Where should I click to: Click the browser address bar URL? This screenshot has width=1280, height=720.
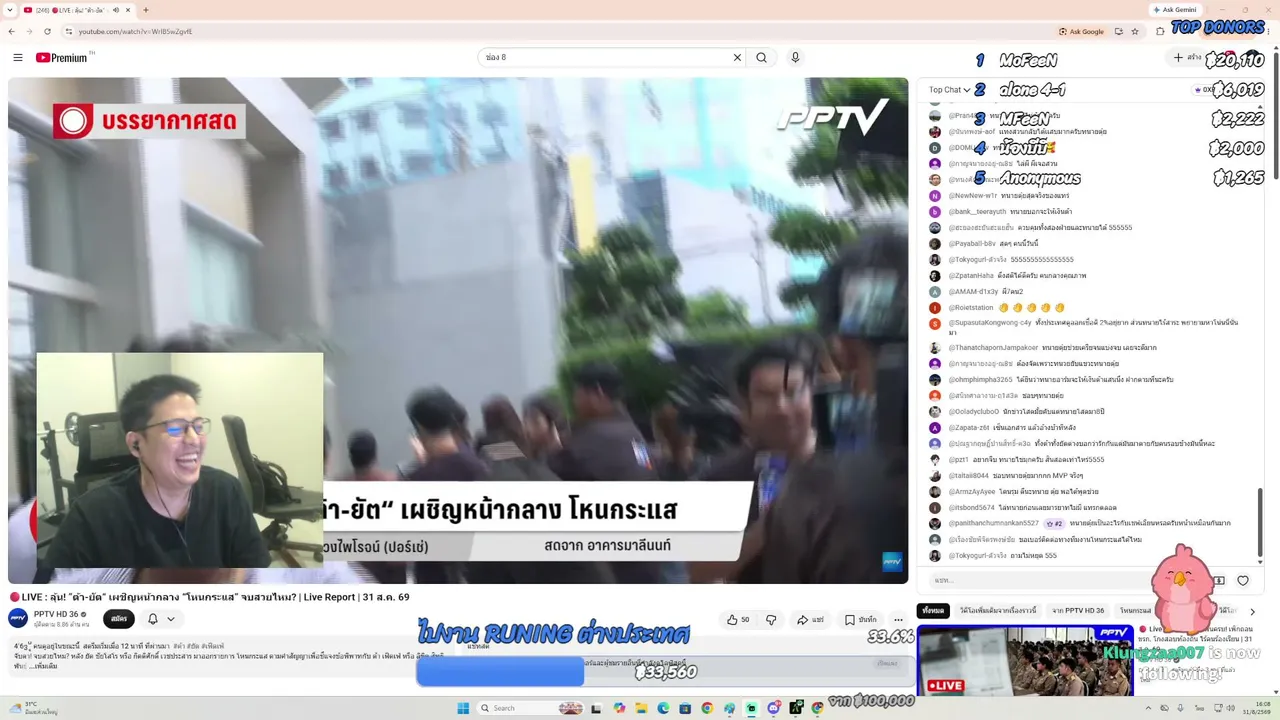coord(136,31)
